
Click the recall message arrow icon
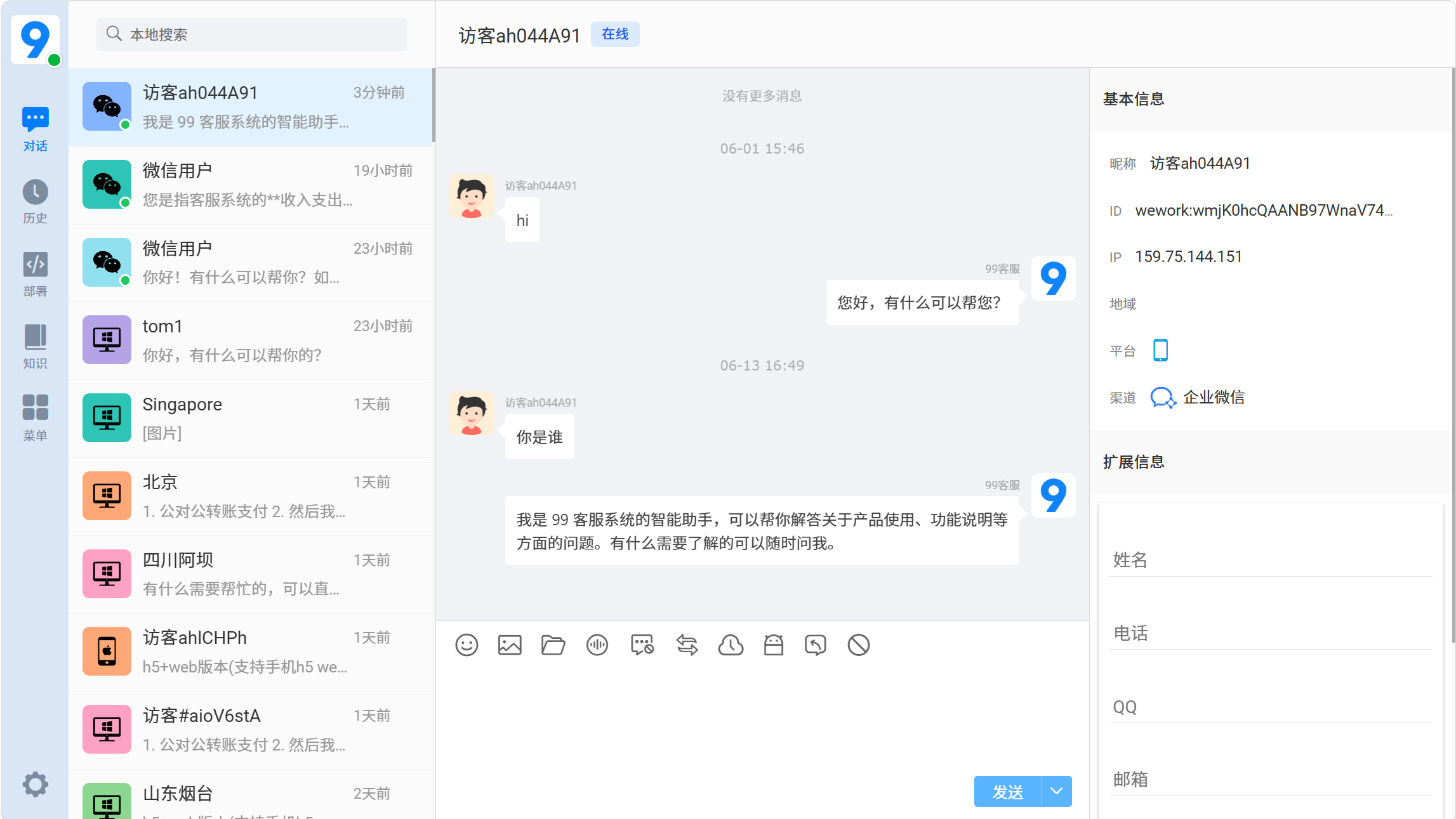coord(816,645)
